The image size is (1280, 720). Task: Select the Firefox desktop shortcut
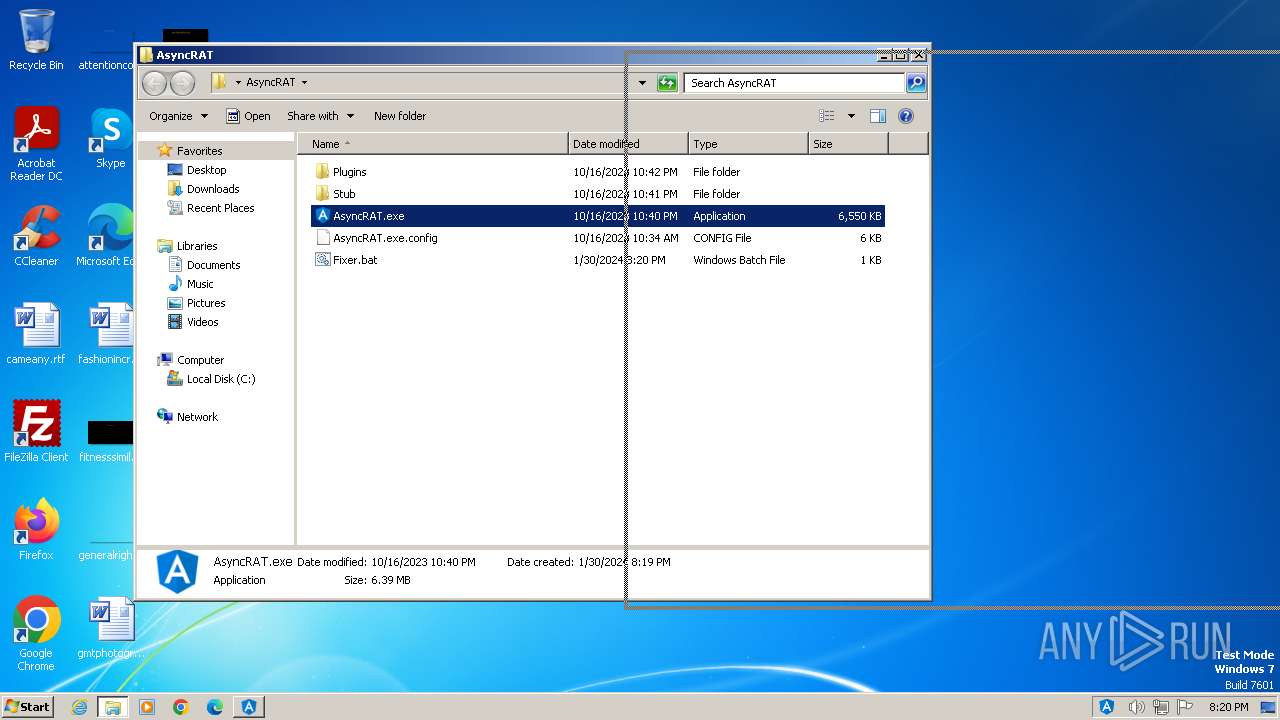[36, 530]
